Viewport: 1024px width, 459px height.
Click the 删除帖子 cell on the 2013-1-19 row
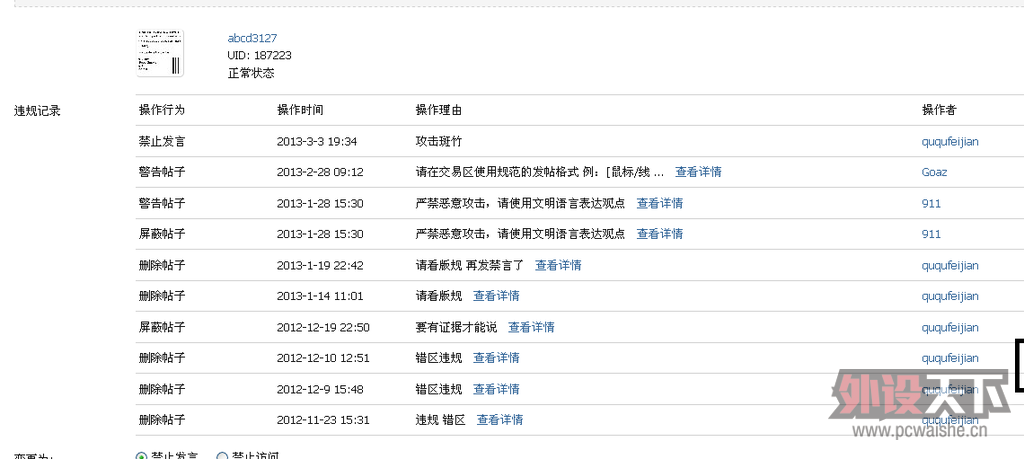pos(162,265)
